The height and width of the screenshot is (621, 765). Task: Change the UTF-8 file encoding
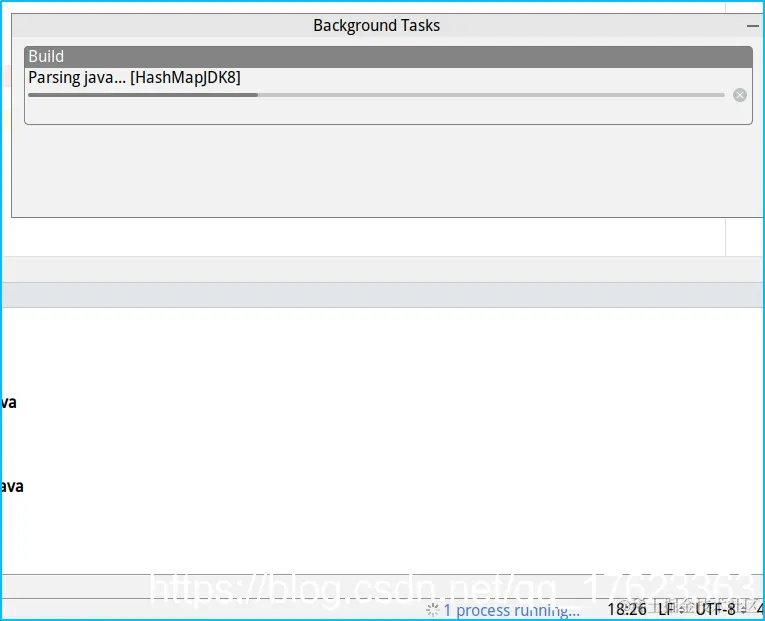point(719,609)
